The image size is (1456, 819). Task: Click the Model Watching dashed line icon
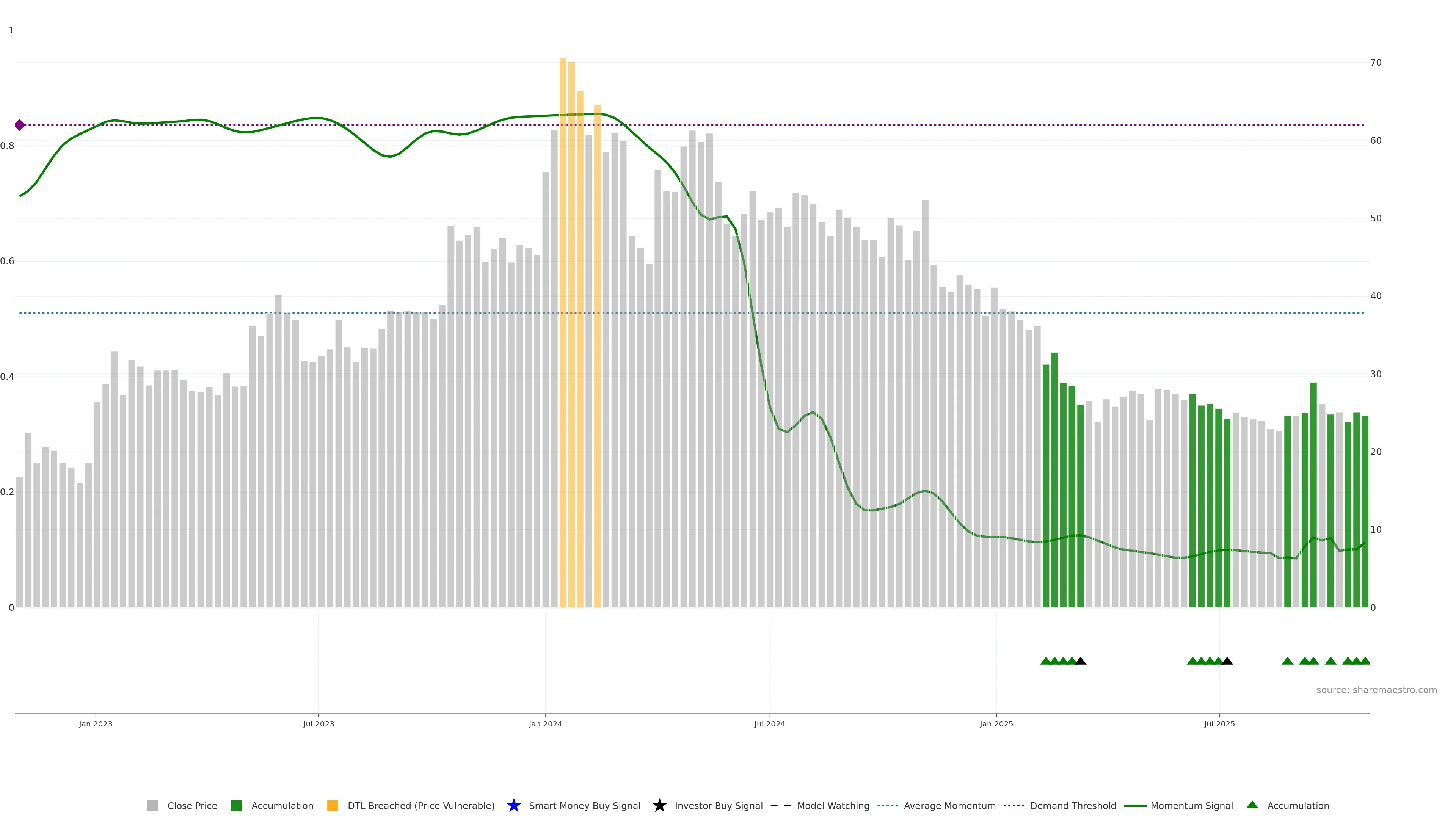tap(781, 805)
